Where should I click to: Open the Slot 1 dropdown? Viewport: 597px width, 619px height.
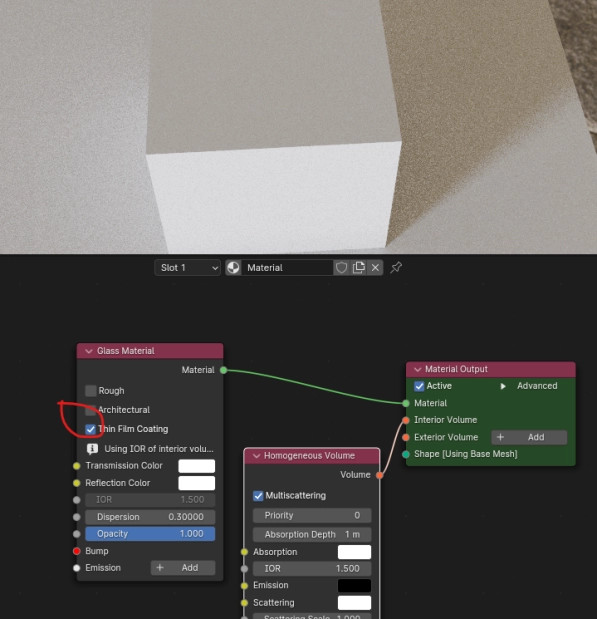pos(188,268)
